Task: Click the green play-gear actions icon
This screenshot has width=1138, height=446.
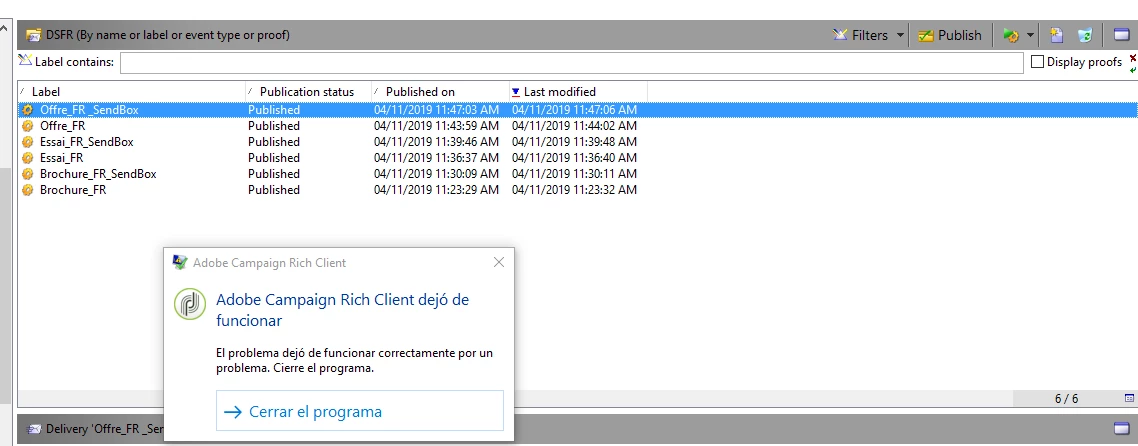Action: (1011, 35)
